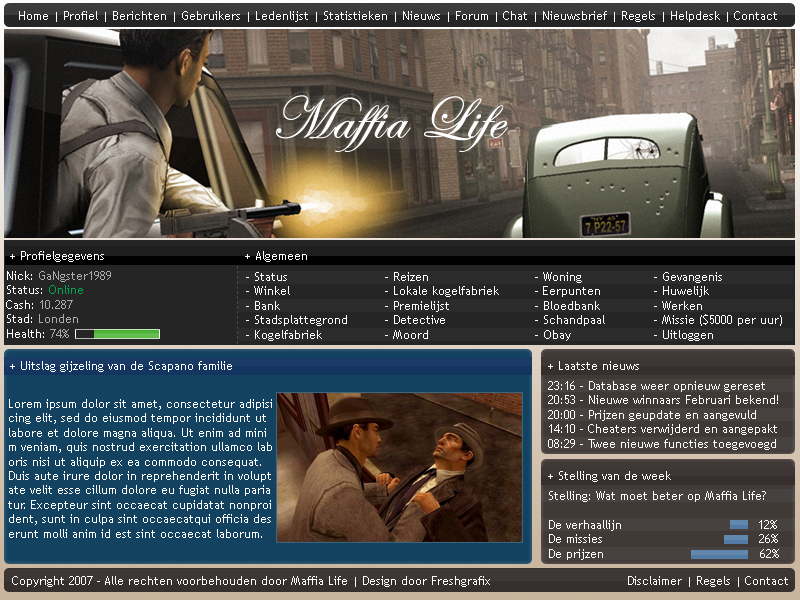Select poll option De prijzen
This screenshot has width=800, height=600.
tap(576, 554)
